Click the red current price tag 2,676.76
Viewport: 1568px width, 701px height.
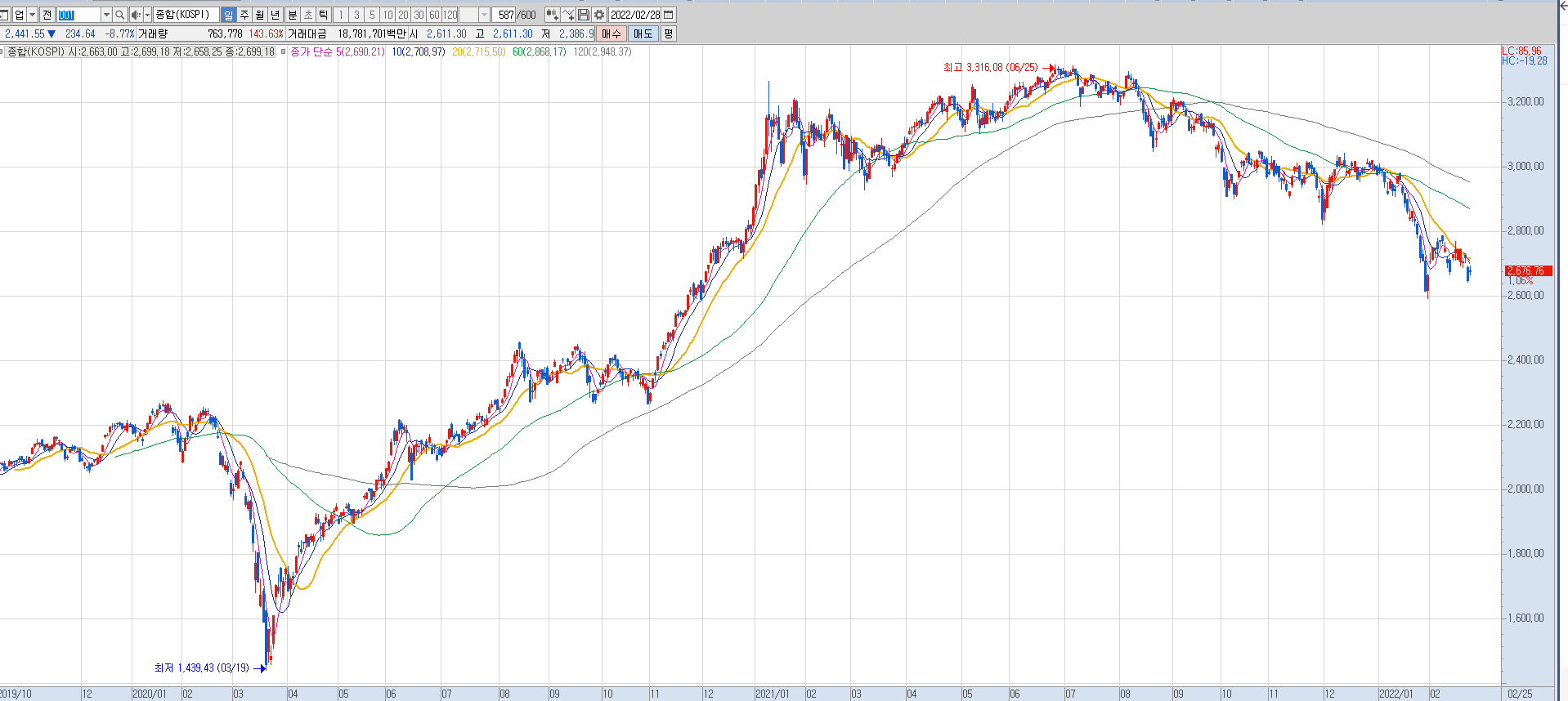tap(1528, 270)
